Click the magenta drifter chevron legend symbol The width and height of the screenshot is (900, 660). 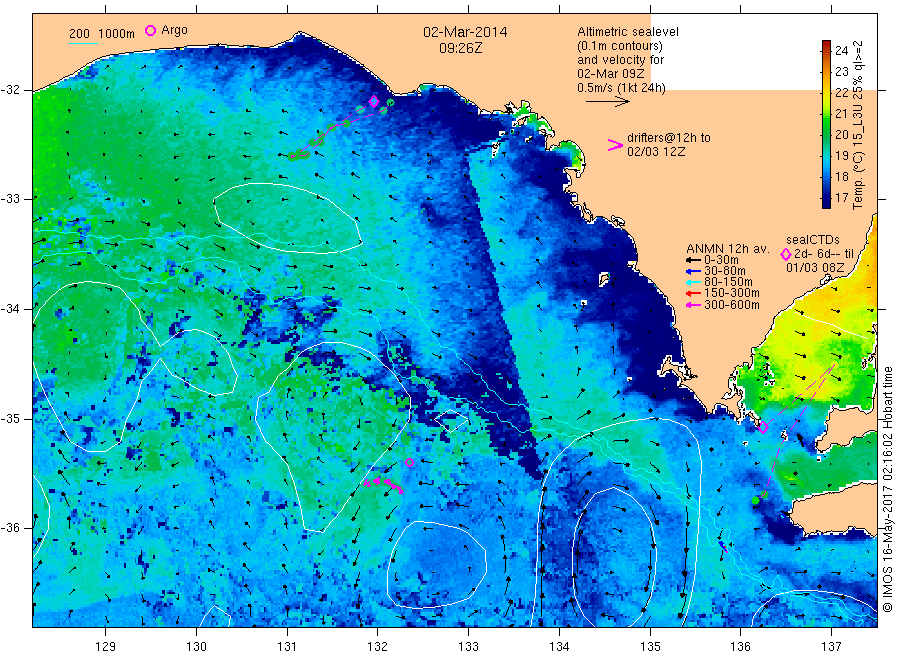pyautogui.click(x=615, y=145)
